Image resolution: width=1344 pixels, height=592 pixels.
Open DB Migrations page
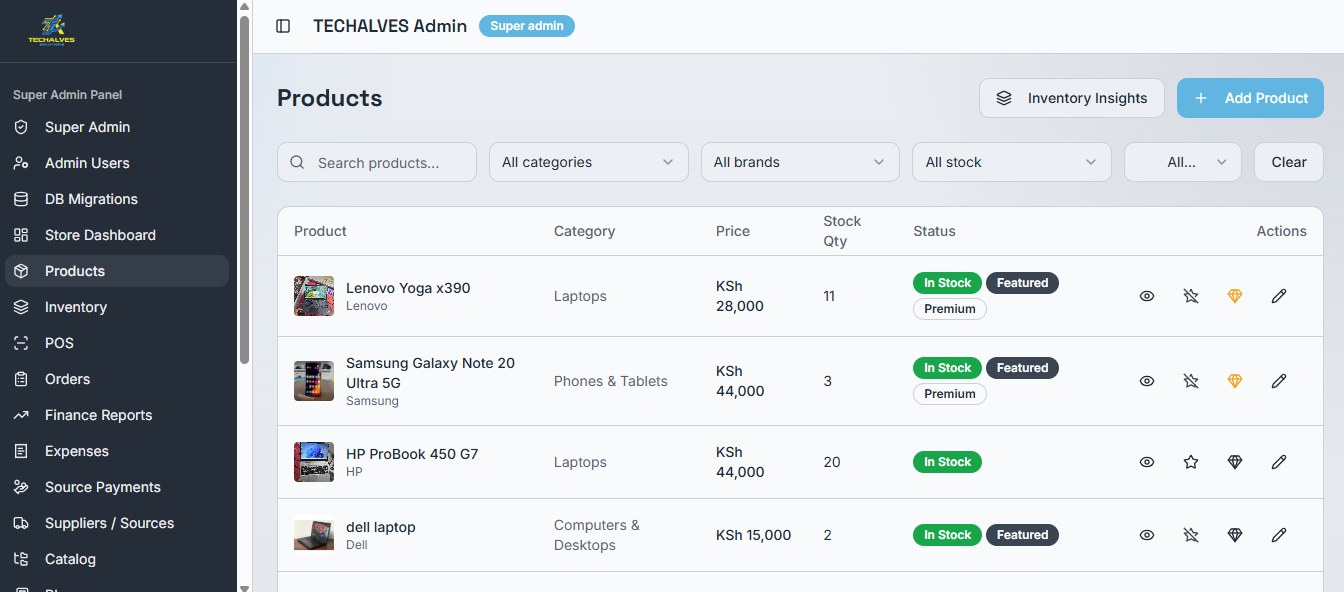tap(116, 199)
